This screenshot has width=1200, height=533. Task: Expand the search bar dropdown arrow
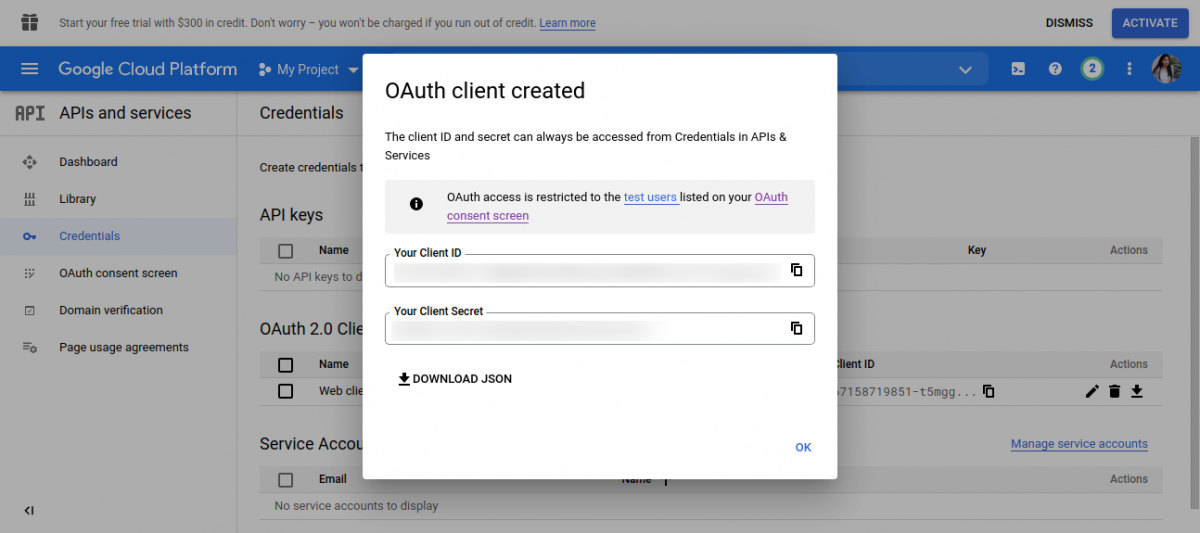pos(965,69)
